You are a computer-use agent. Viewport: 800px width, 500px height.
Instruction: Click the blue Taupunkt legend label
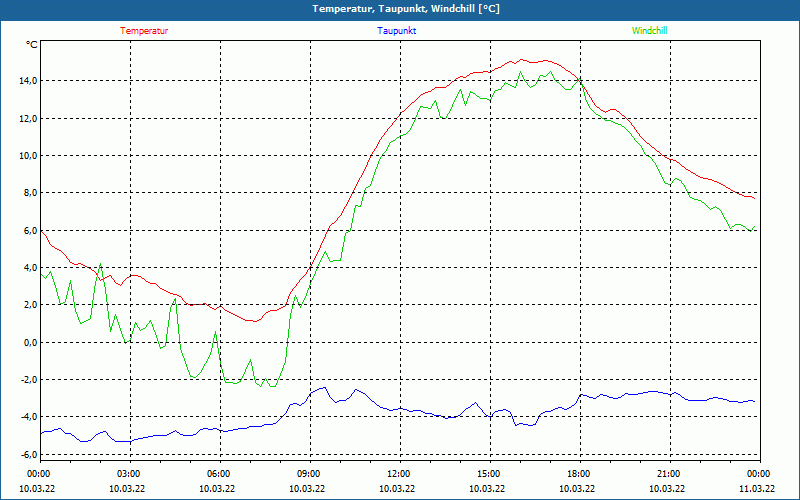397,31
